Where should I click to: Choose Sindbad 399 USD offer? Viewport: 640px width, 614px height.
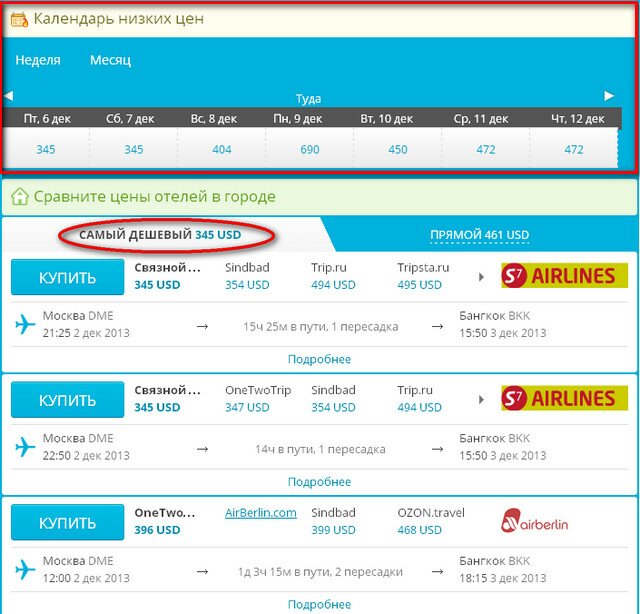coord(333,521)
